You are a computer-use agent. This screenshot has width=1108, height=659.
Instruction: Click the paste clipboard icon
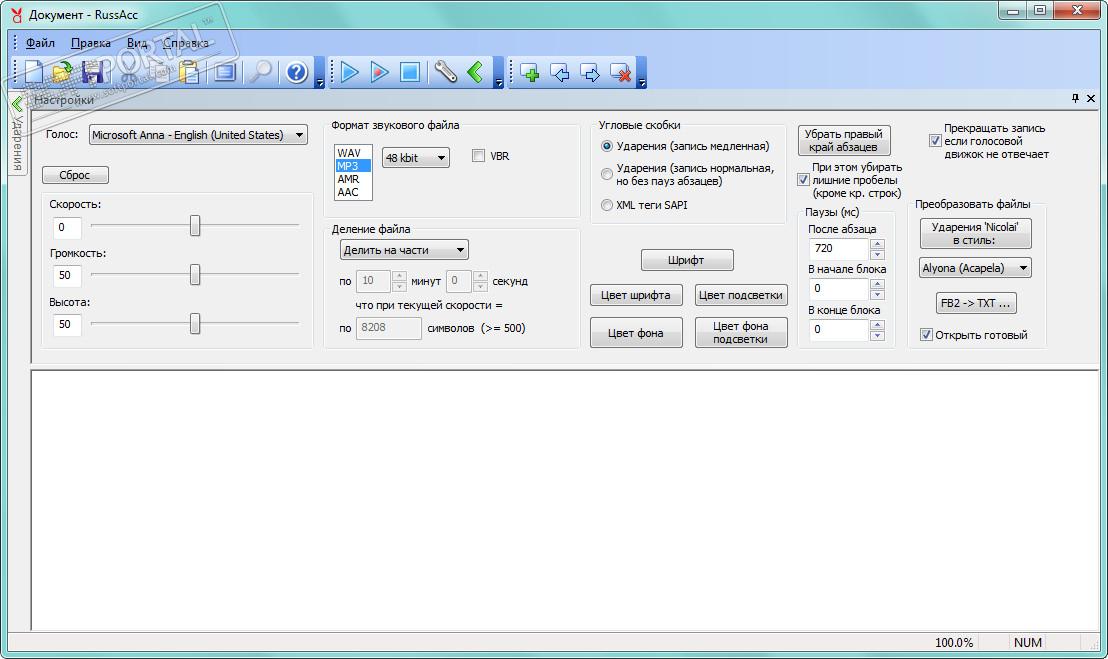(189, 72)
